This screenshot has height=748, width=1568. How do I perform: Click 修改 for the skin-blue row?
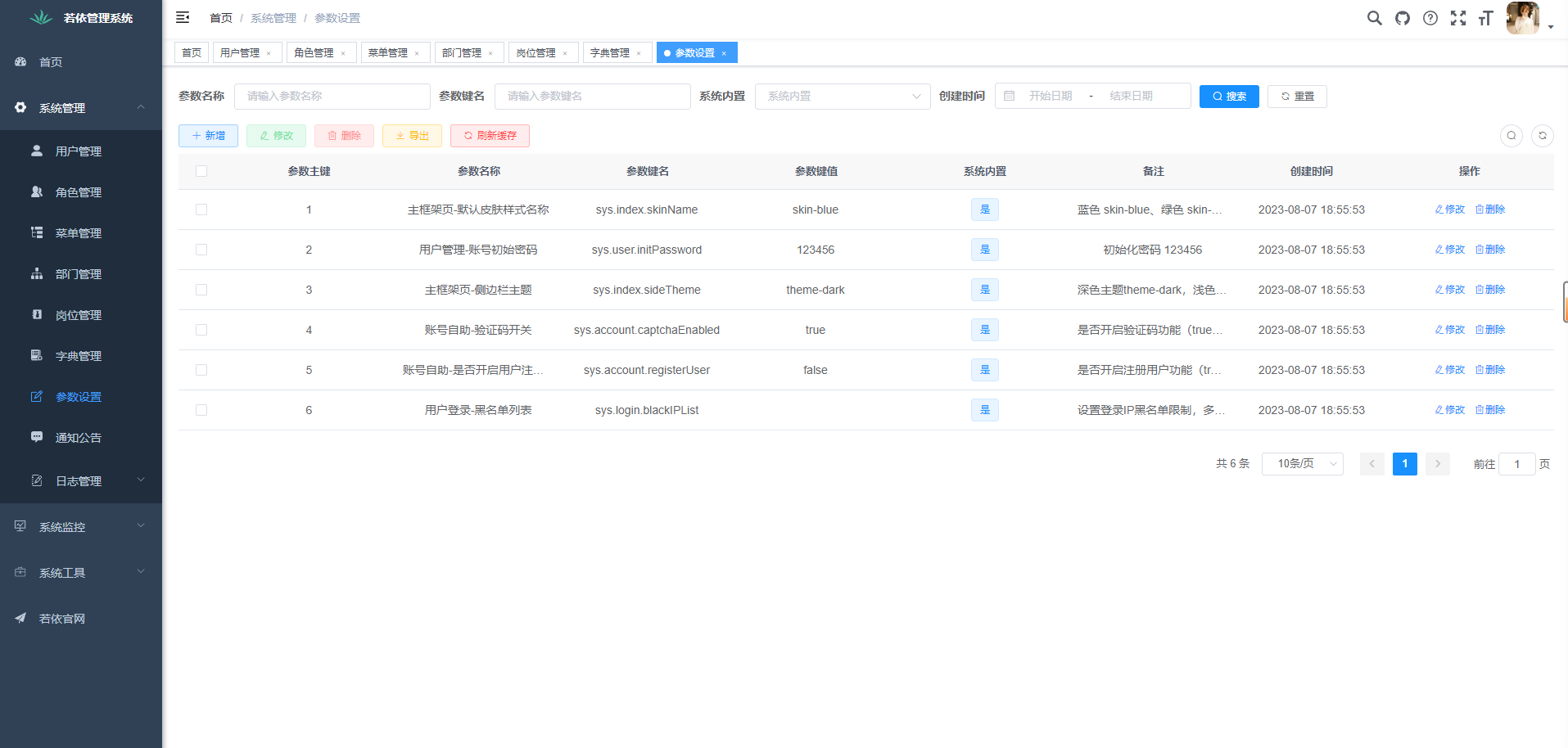1449,210
